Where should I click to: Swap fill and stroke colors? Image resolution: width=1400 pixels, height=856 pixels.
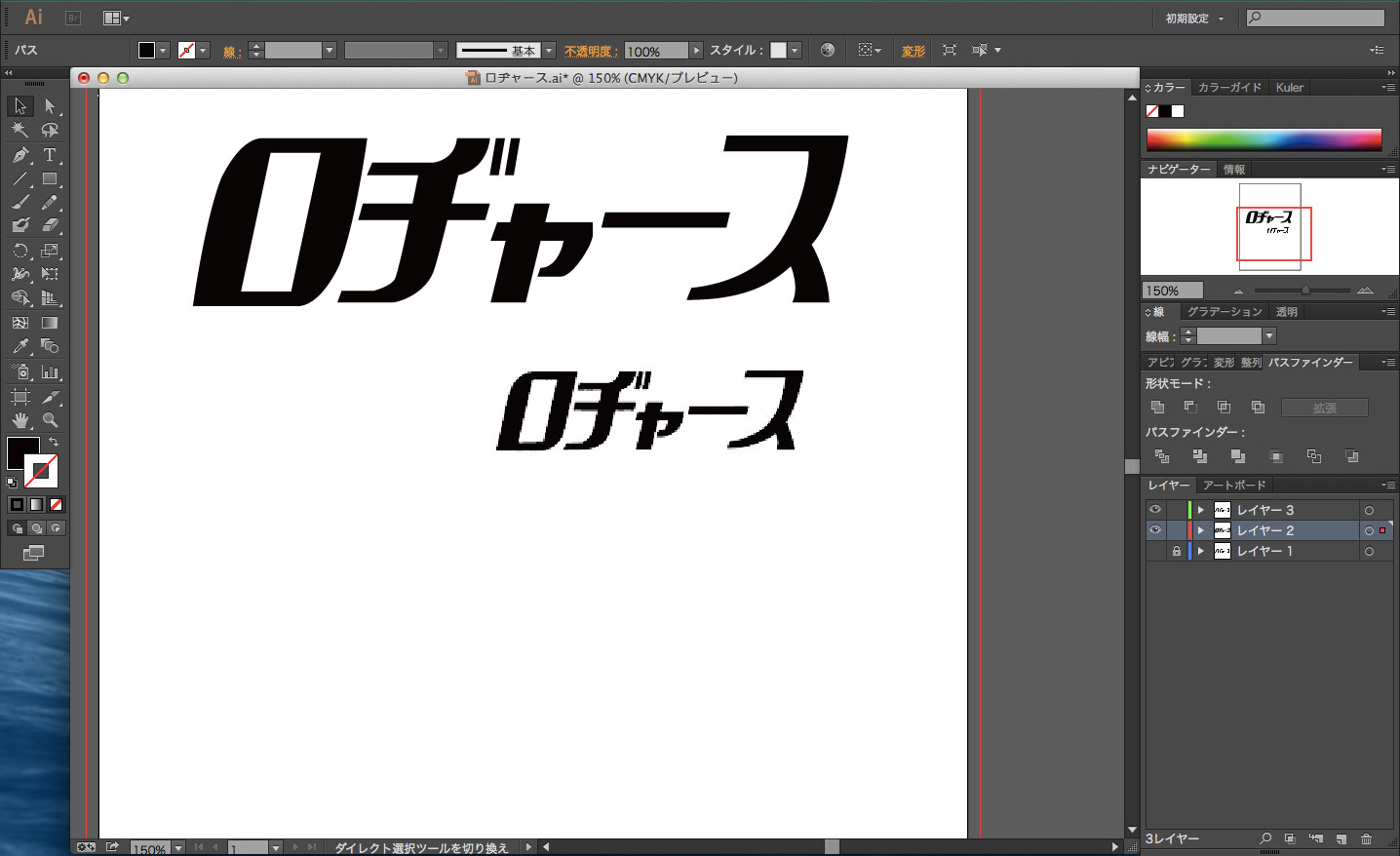pos(54,443)
